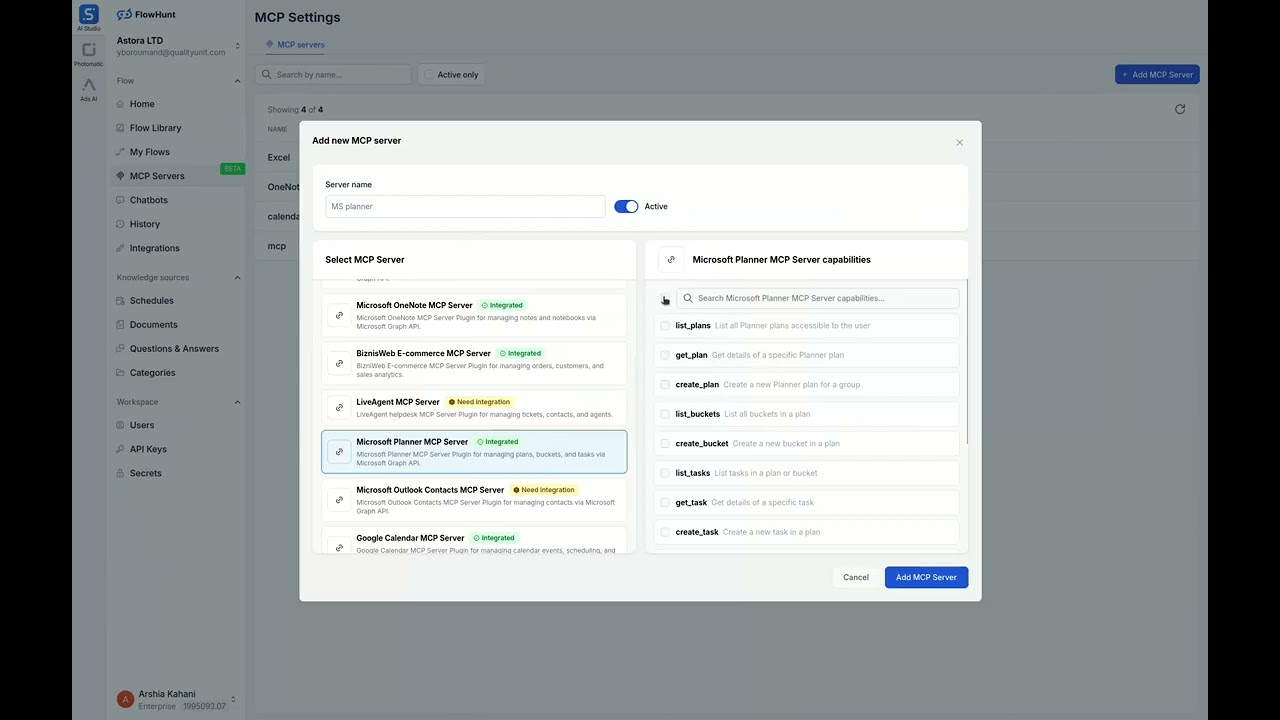Select Google Calendar MCP Server card
The image size is (1280, 720).
coord(474,541)
